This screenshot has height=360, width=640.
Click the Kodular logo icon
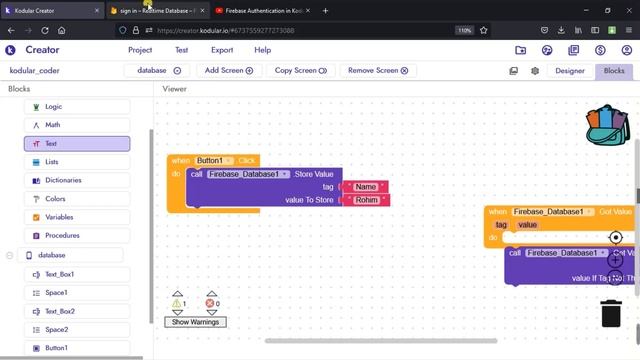[10, 50]
